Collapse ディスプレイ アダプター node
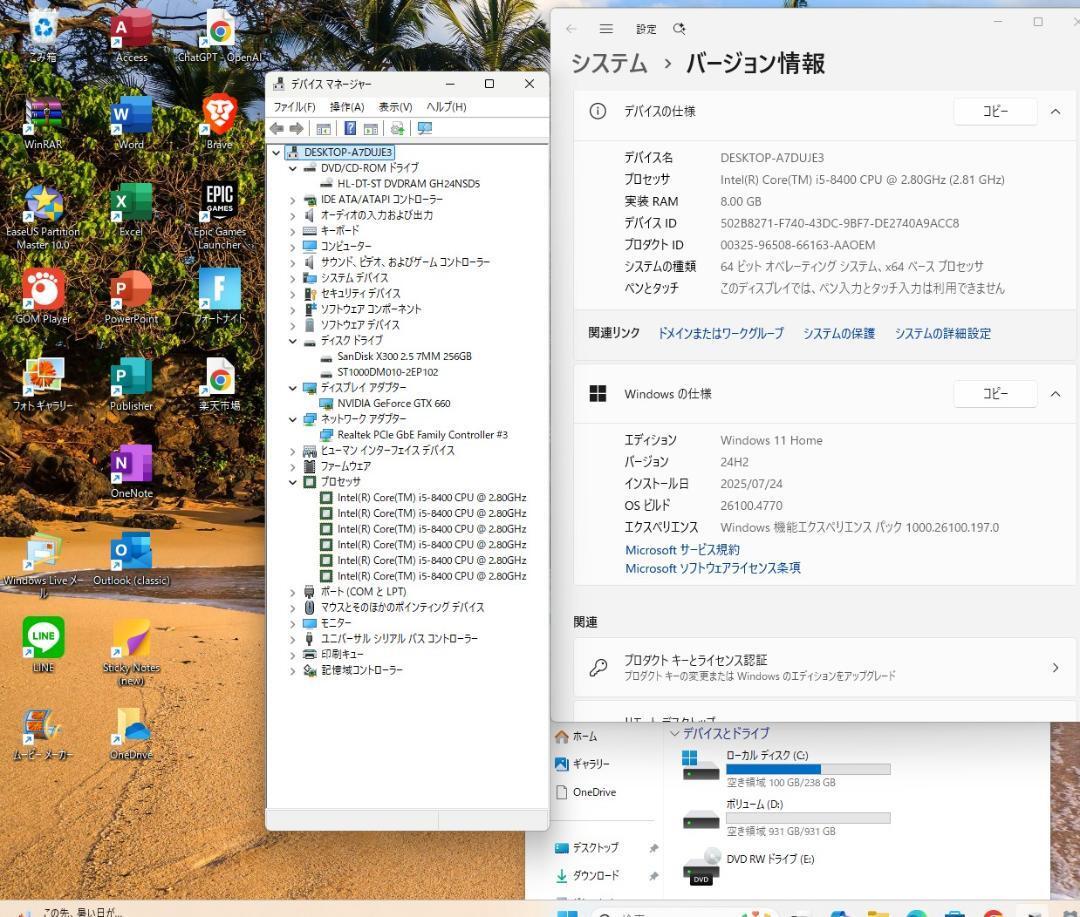 (x=292, y=388)
